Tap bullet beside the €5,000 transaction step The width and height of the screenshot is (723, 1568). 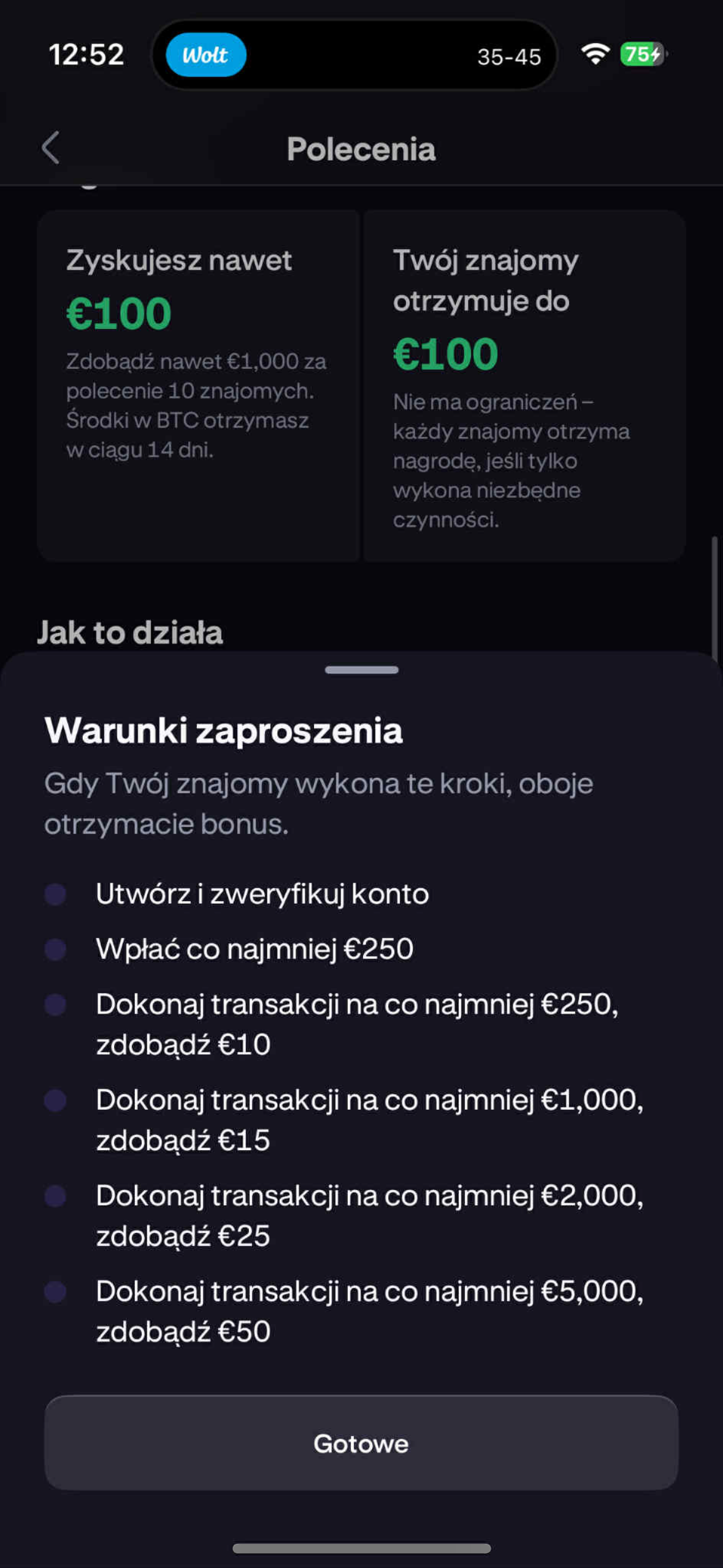point(56,1291)
